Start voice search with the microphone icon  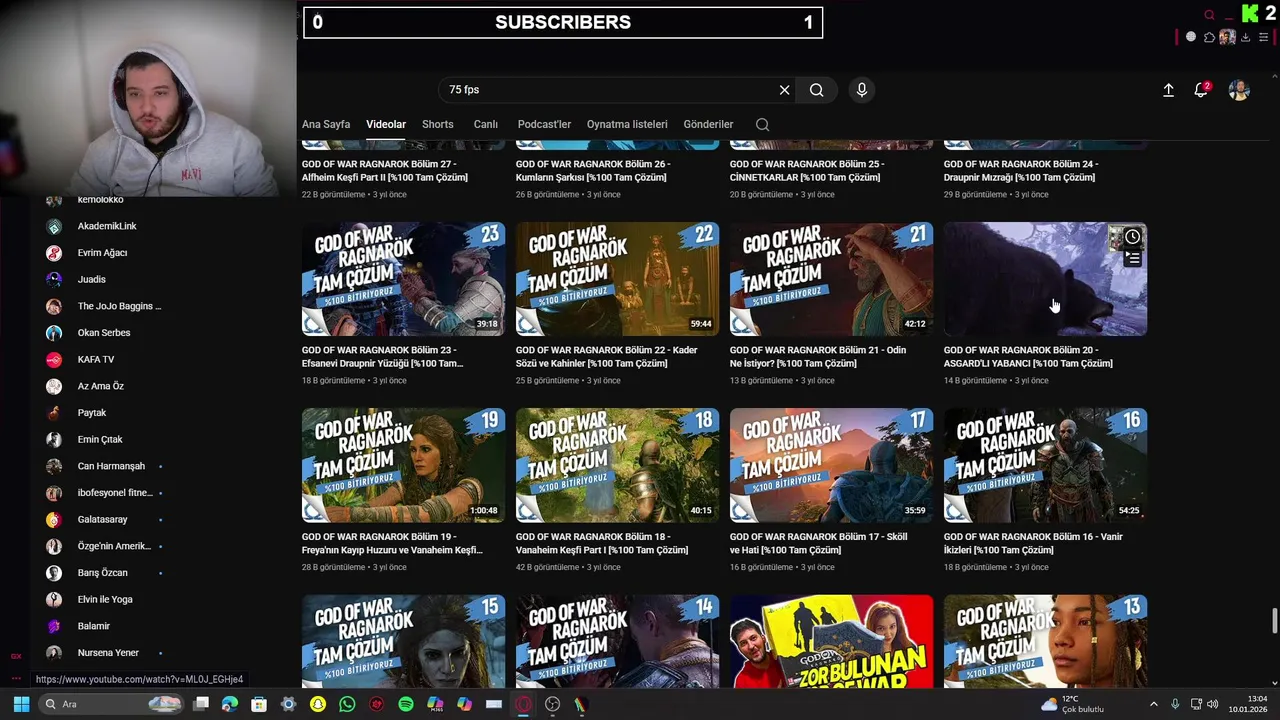(862, 90)
